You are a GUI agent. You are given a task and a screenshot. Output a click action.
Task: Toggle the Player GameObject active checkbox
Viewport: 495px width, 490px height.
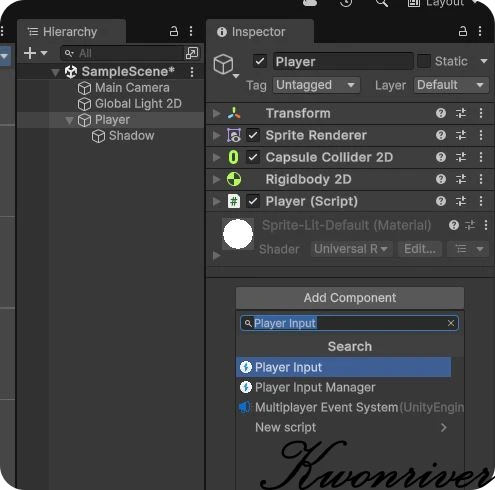[x=260, y=61]
